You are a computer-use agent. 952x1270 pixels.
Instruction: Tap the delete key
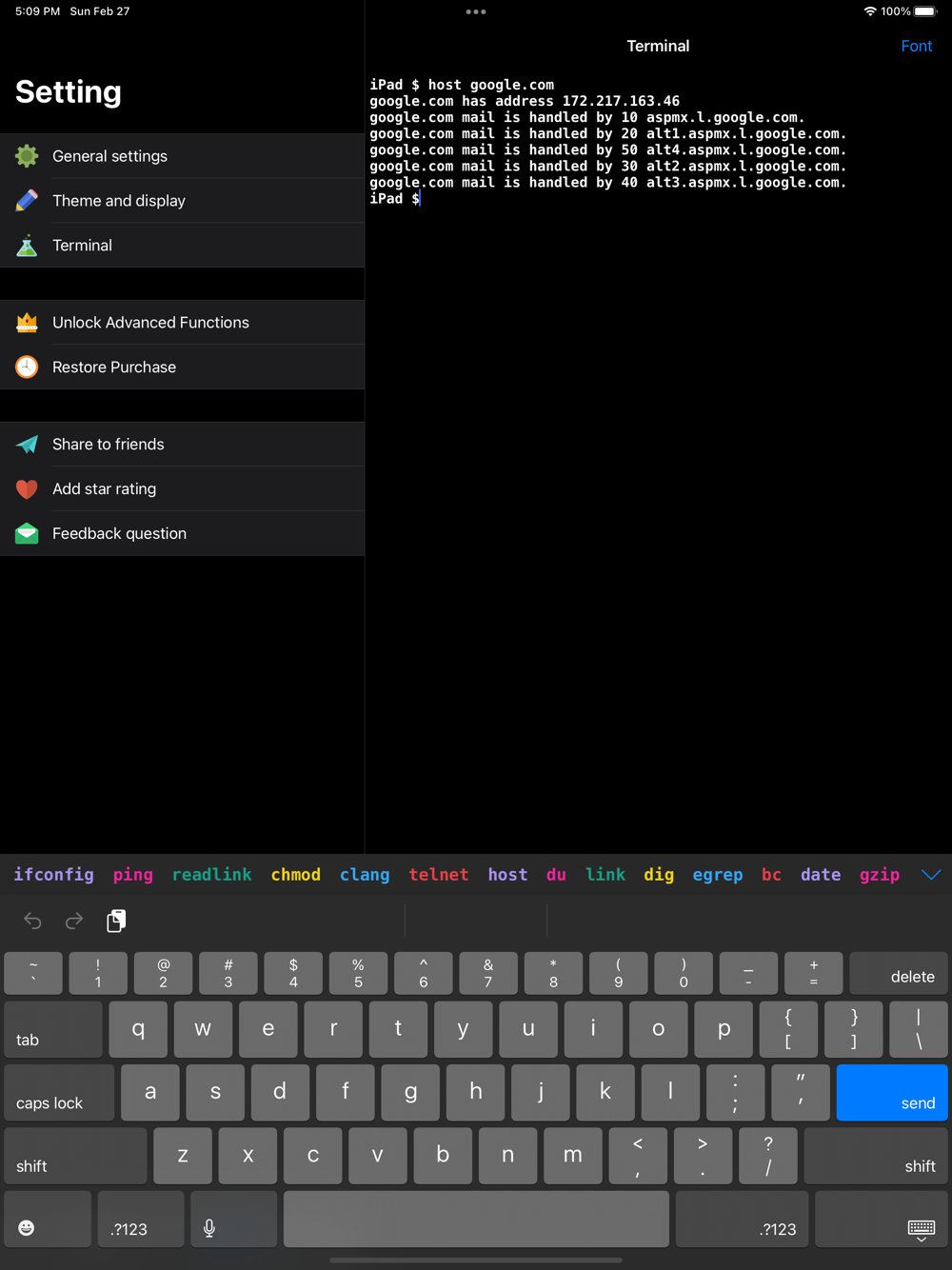tap(899, 973)
